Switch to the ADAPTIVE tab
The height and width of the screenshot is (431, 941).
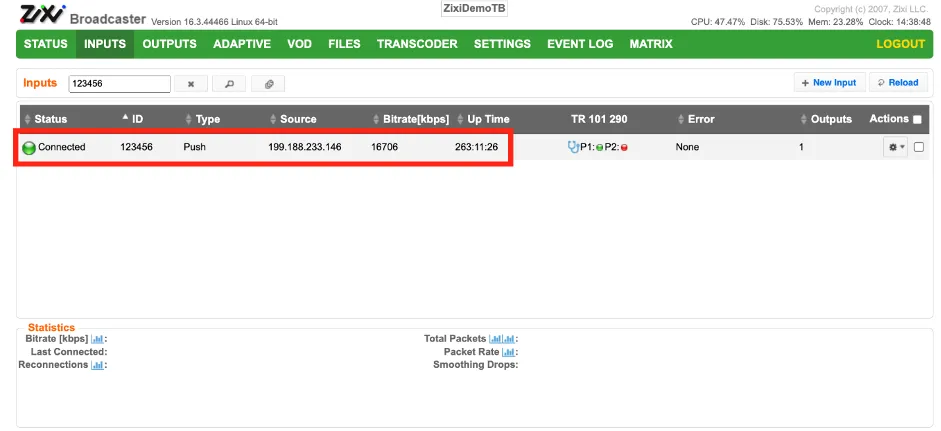click(x=242, y=44)
